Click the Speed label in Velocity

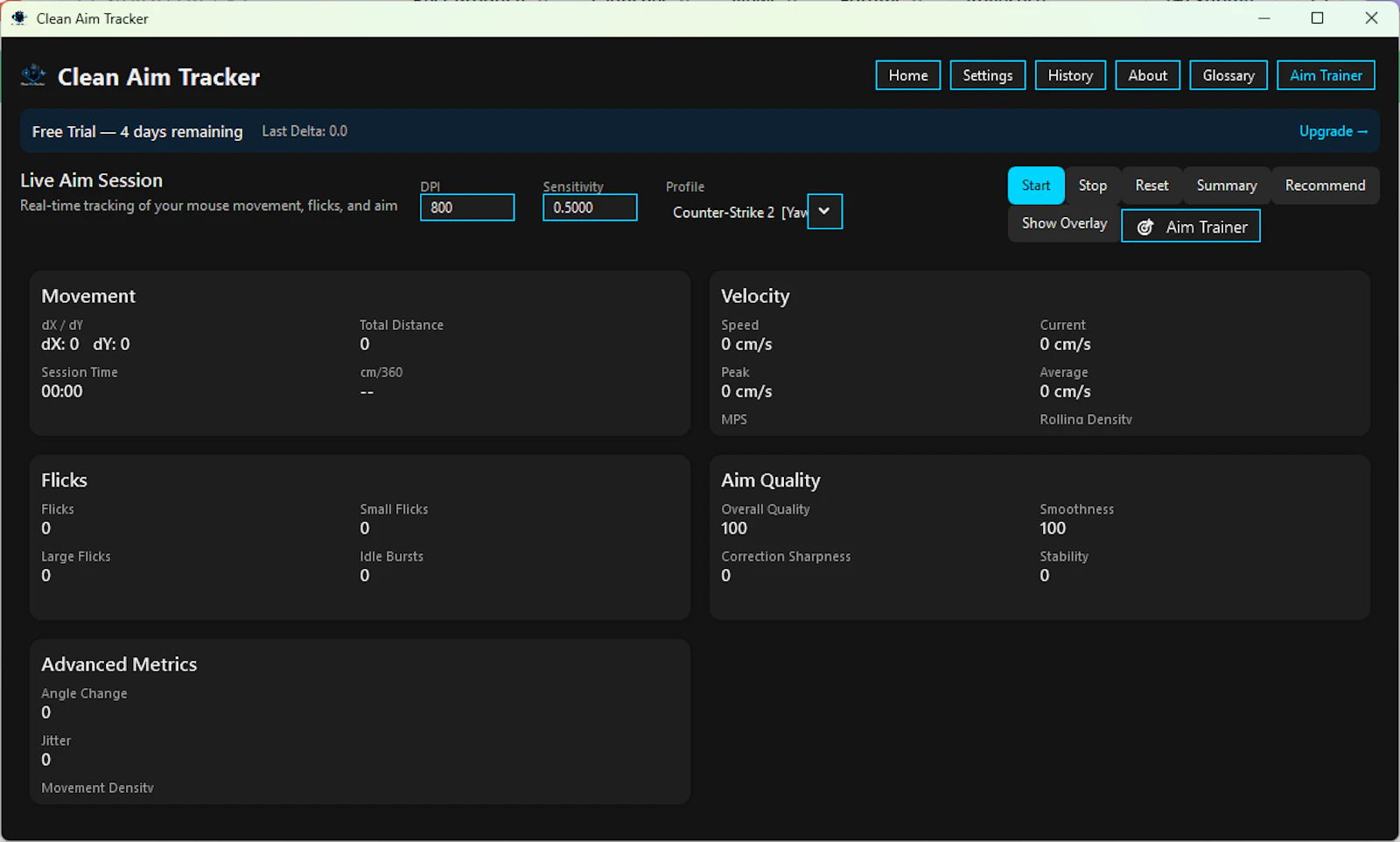click(x=739, y=325)
